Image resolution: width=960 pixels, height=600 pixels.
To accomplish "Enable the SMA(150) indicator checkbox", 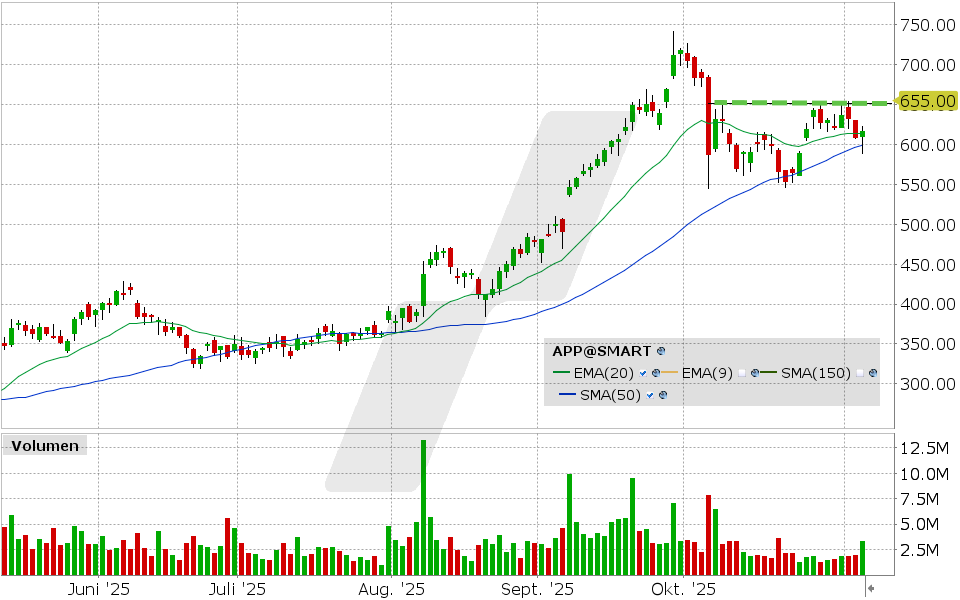I will (x=860, y=373).
